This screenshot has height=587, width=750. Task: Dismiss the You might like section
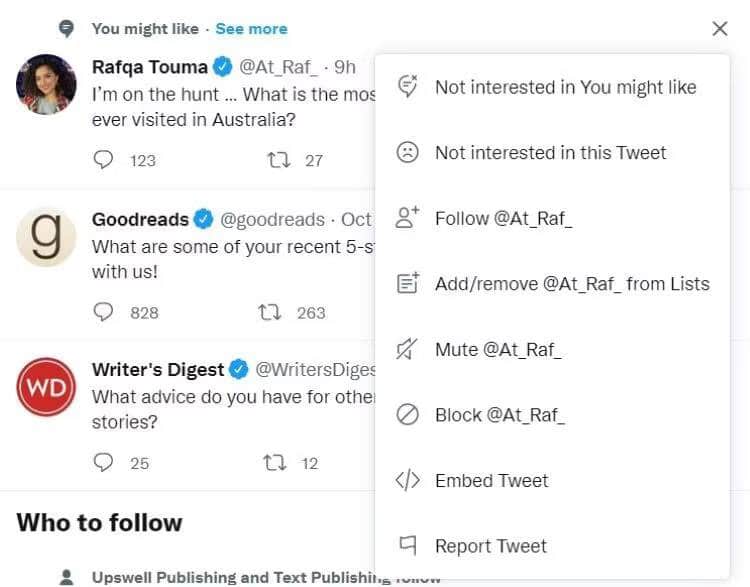pyautogui.click(x=720, y=29)
